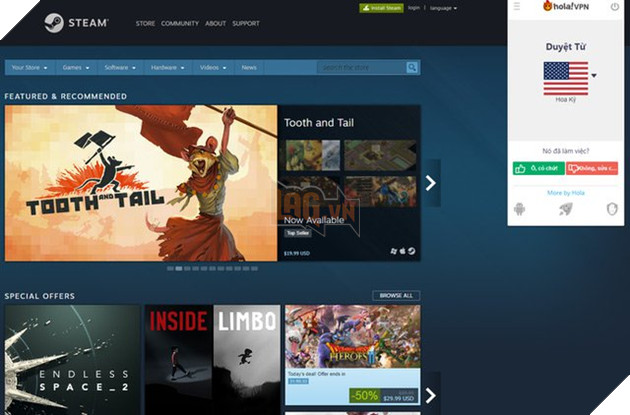The height and width of the screenshot is (415, 630).
Task: Open the SUPPORT menu item
Action: click(x=246, y=23)
